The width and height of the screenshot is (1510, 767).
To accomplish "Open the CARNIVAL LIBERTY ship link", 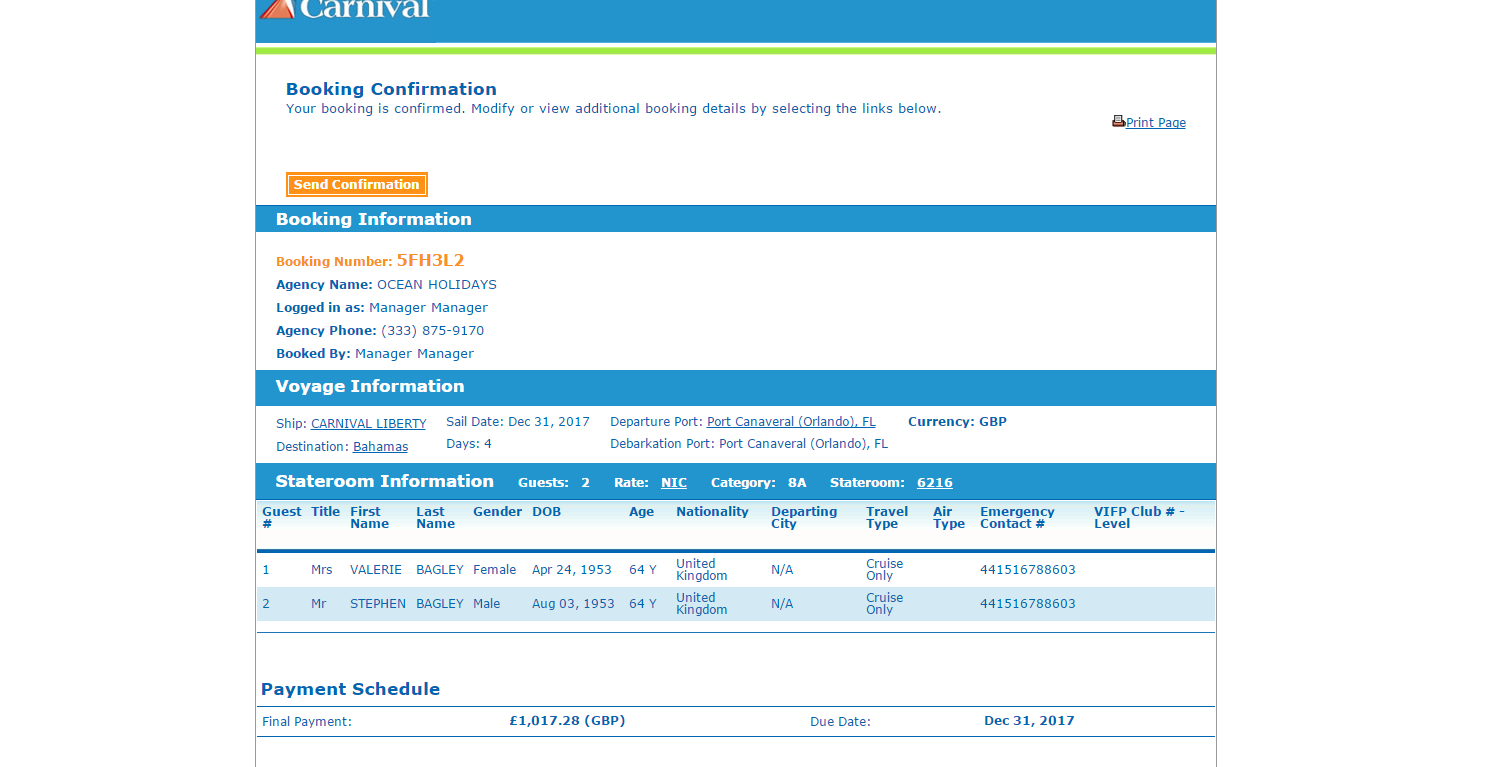I will [x=368, y=424].
